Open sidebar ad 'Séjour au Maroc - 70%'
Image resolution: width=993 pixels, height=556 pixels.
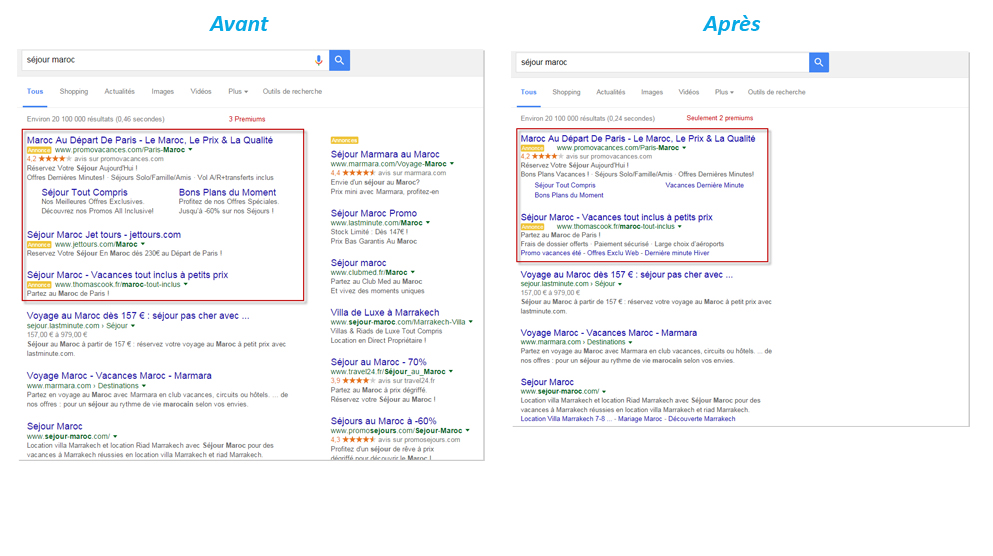[x=379, y=362]
